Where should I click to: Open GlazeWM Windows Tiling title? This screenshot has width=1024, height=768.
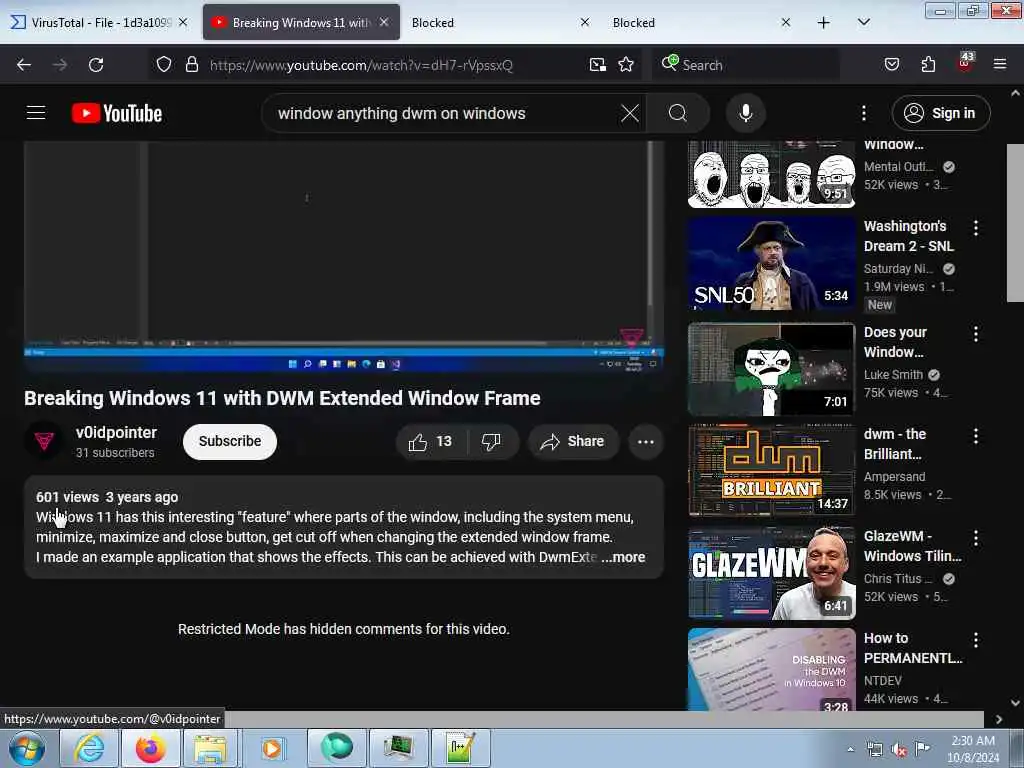point(912,546)
